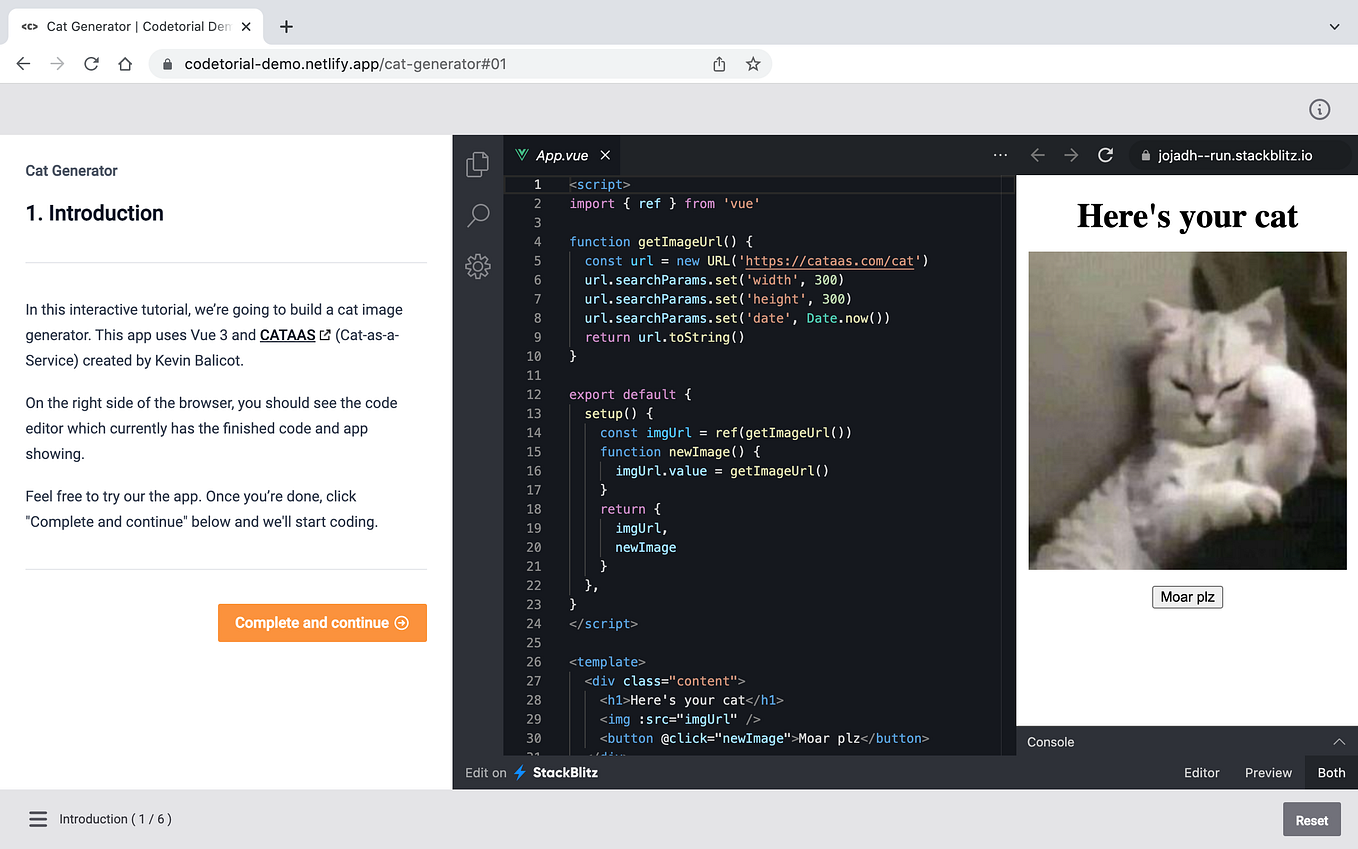The image size is (1358, 849).
Task: Switch preview mode to Preview only
Action: click(x=1267, y=772)
